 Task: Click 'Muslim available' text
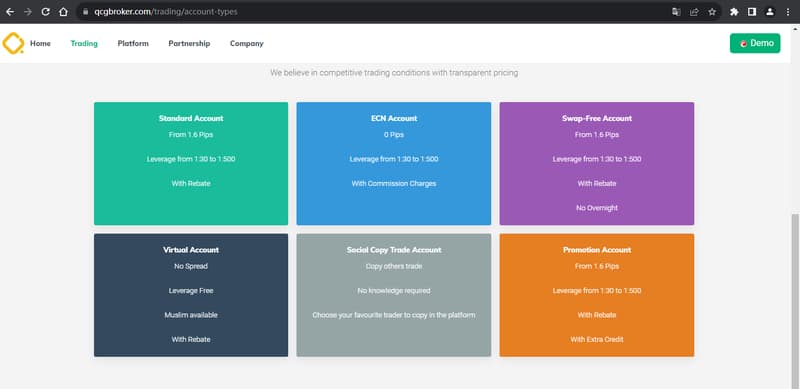[191, 315]
